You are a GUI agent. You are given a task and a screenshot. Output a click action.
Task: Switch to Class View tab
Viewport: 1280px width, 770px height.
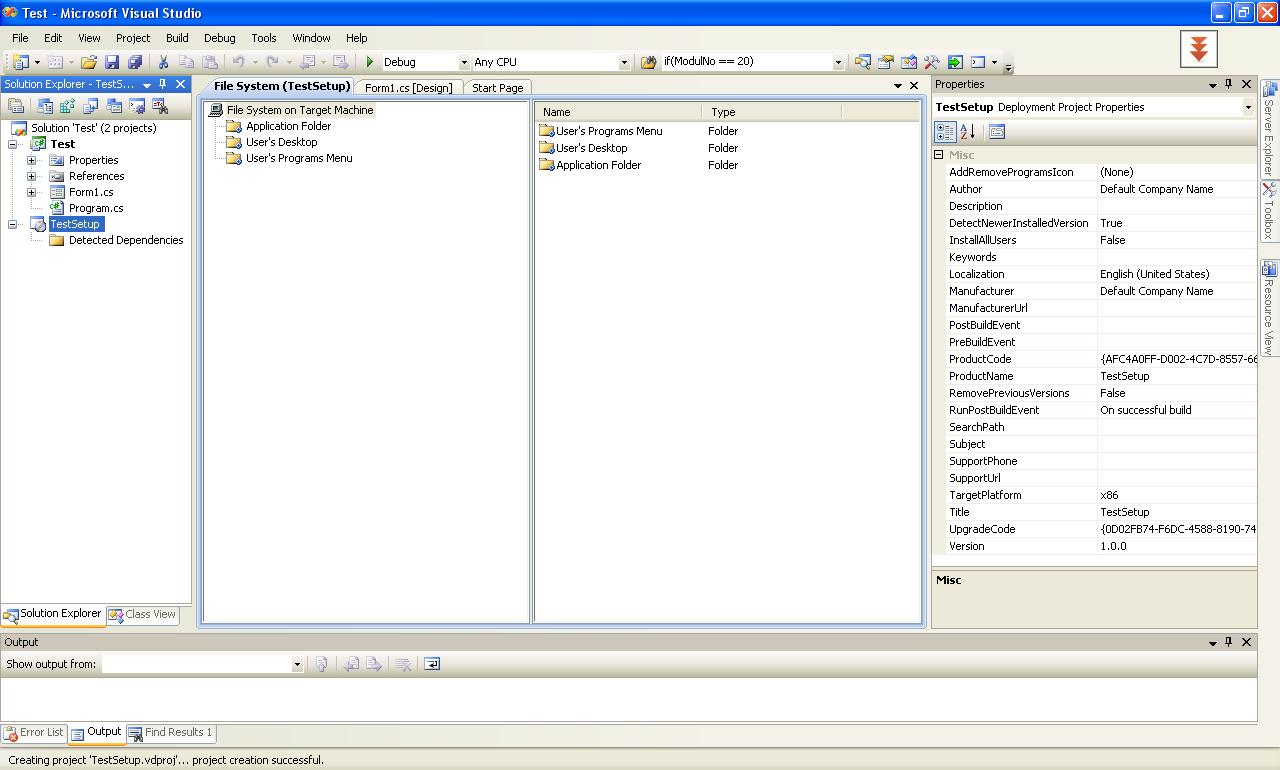[x=142, y=615]
